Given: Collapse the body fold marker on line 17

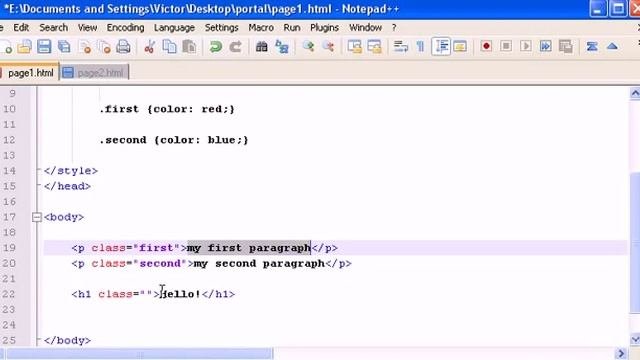Looking at the screenshot, I should [x=37, y=217].
